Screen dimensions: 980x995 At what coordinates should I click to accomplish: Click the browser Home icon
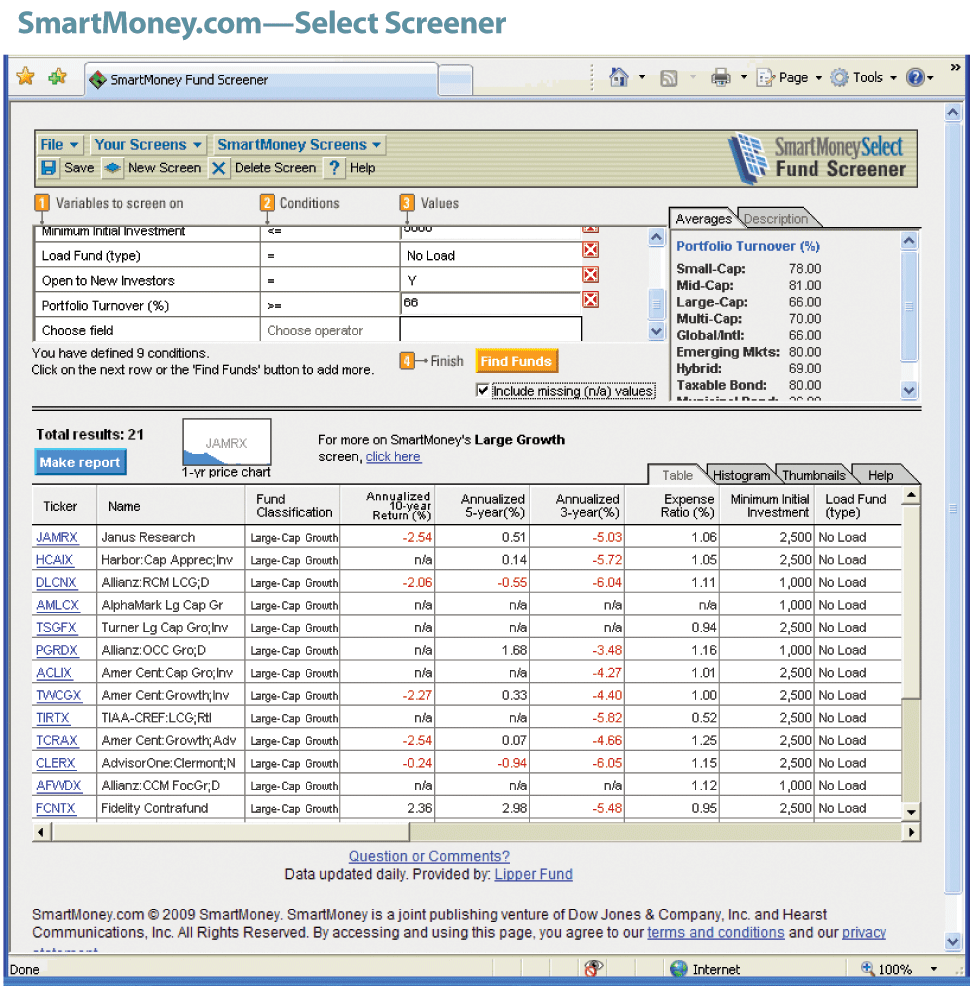[x=619, y=77]
